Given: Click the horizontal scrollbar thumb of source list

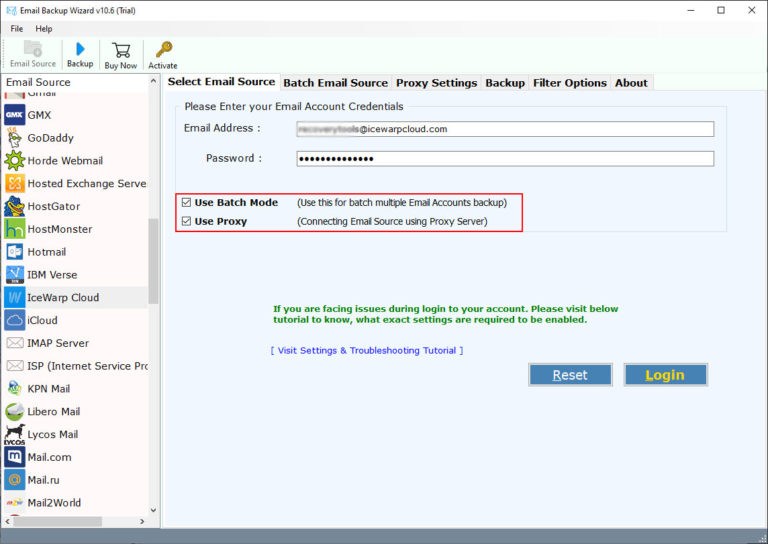Looking at the screenshot, I should coord(58,521).
